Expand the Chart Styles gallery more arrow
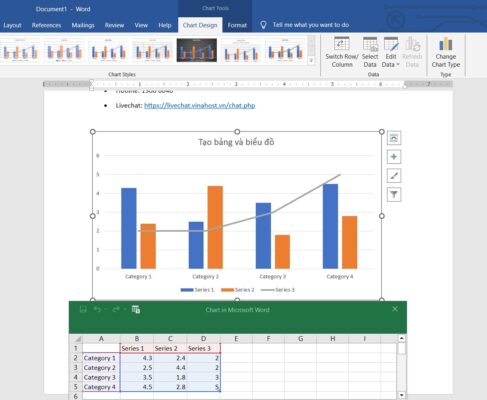The width and height of the screenshot is (487, 400). (311, 60)
